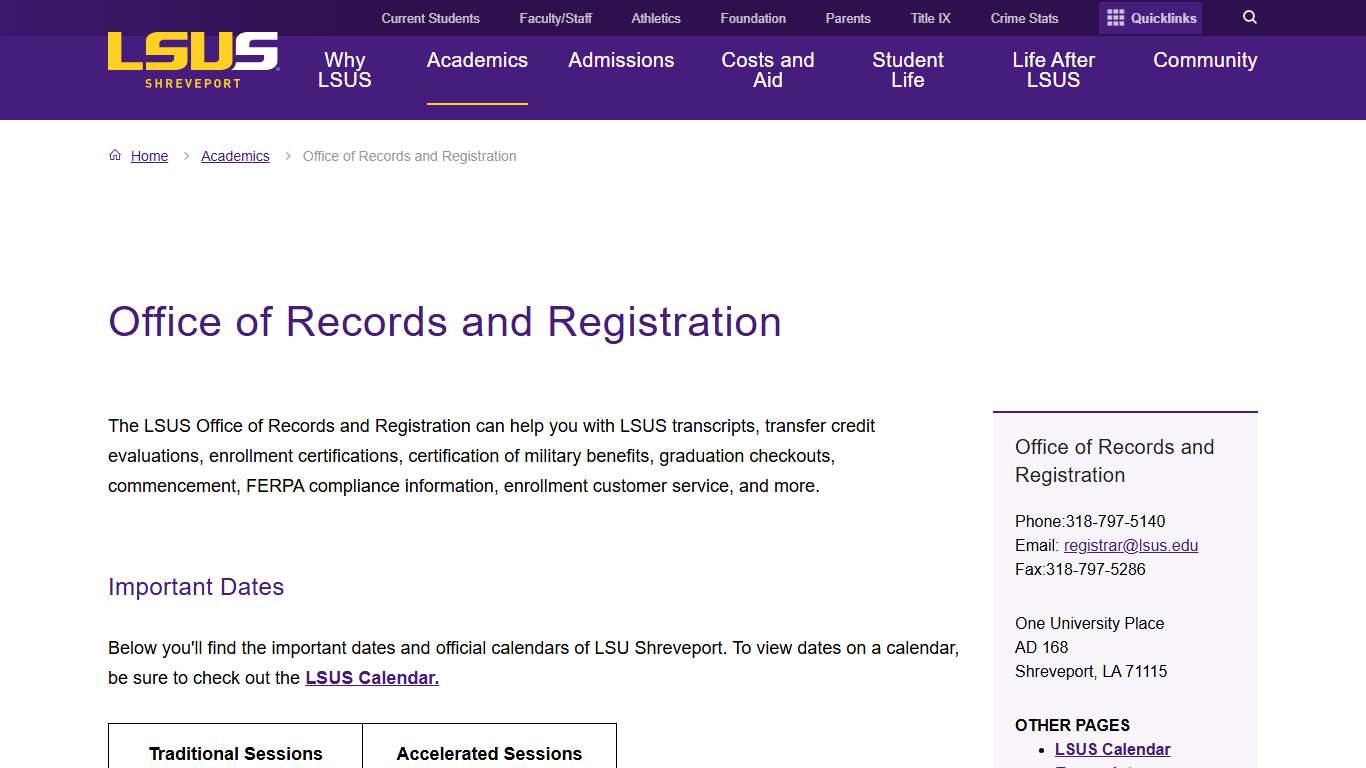Open the Academics navigation menu
1366x768 pixels.
point(477,60)
